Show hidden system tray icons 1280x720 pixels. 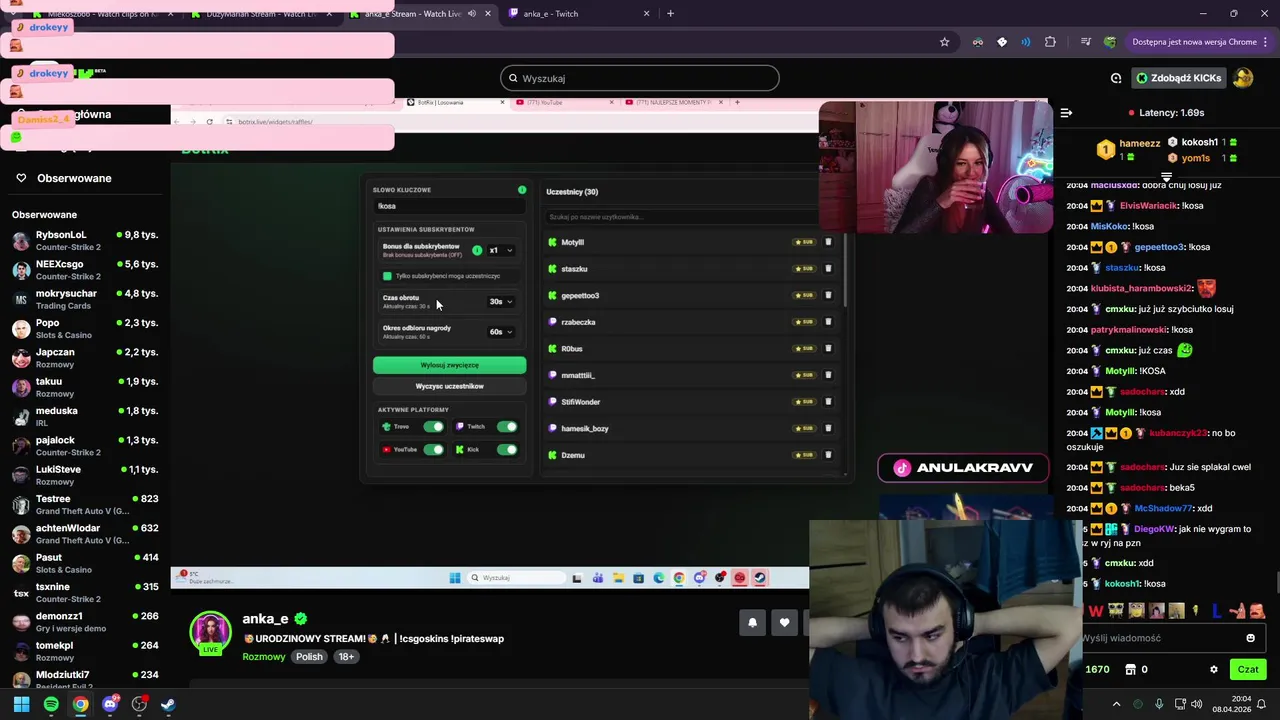[1117, 704]
